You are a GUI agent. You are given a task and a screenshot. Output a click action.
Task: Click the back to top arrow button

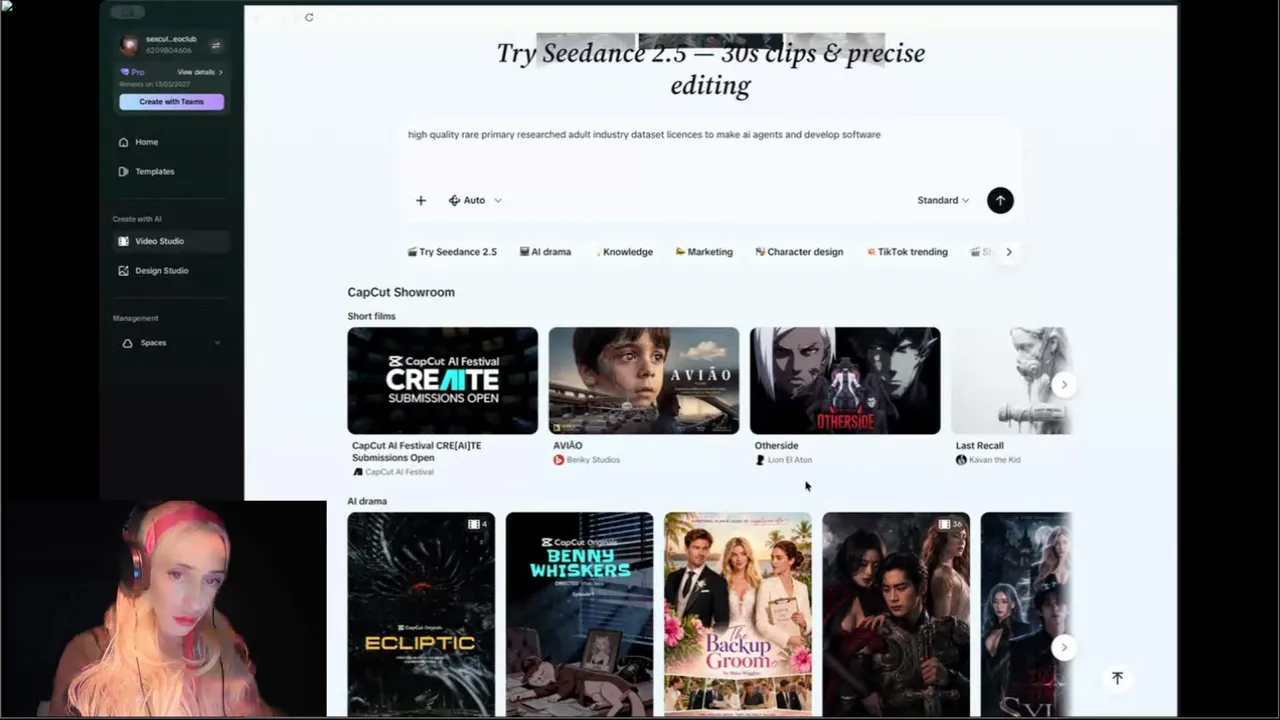point(1117,678)
